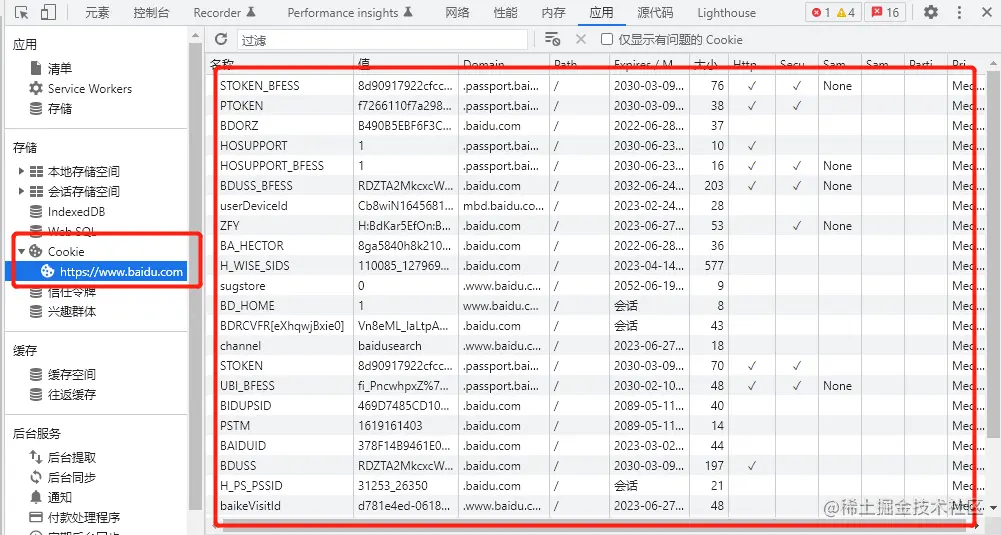Close the DevTools panel
This screenshot has height=535, width=1001.
pyautogui.click(x=986, y=12)
